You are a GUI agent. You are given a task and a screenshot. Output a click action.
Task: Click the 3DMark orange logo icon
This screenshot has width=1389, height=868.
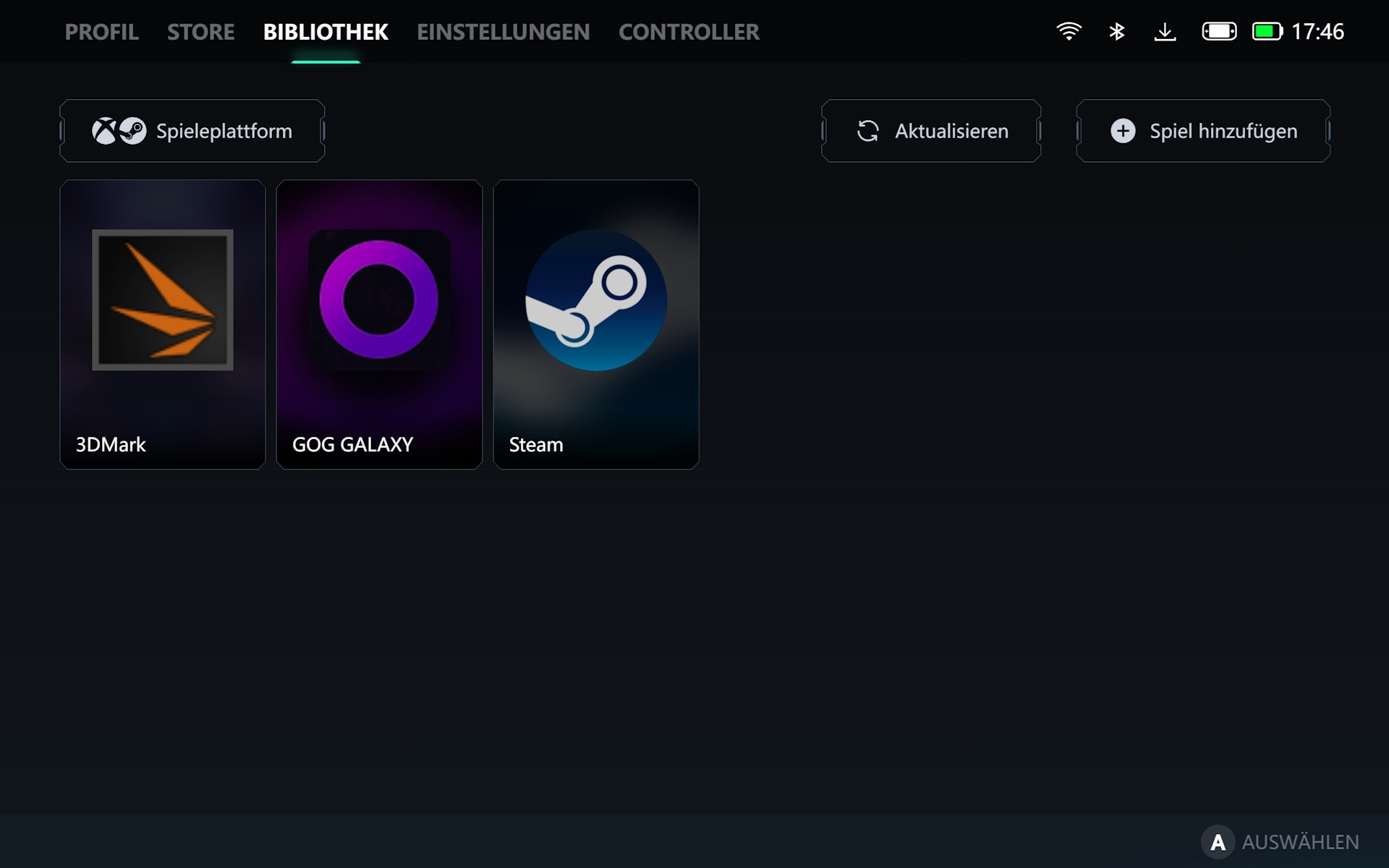[x=163, y=299]
